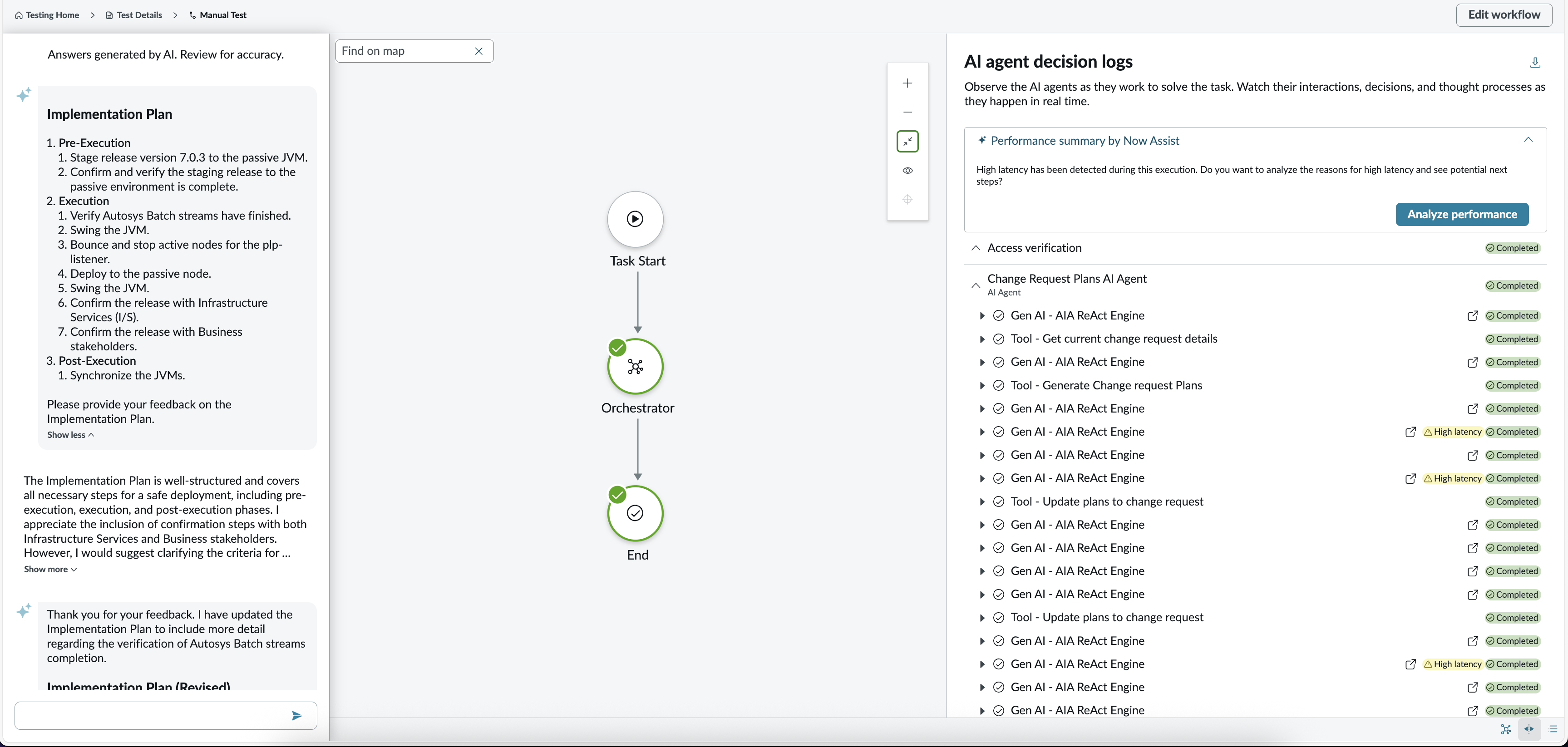
Task: Click the Implementation Plan heading
Action: point(109,114)
